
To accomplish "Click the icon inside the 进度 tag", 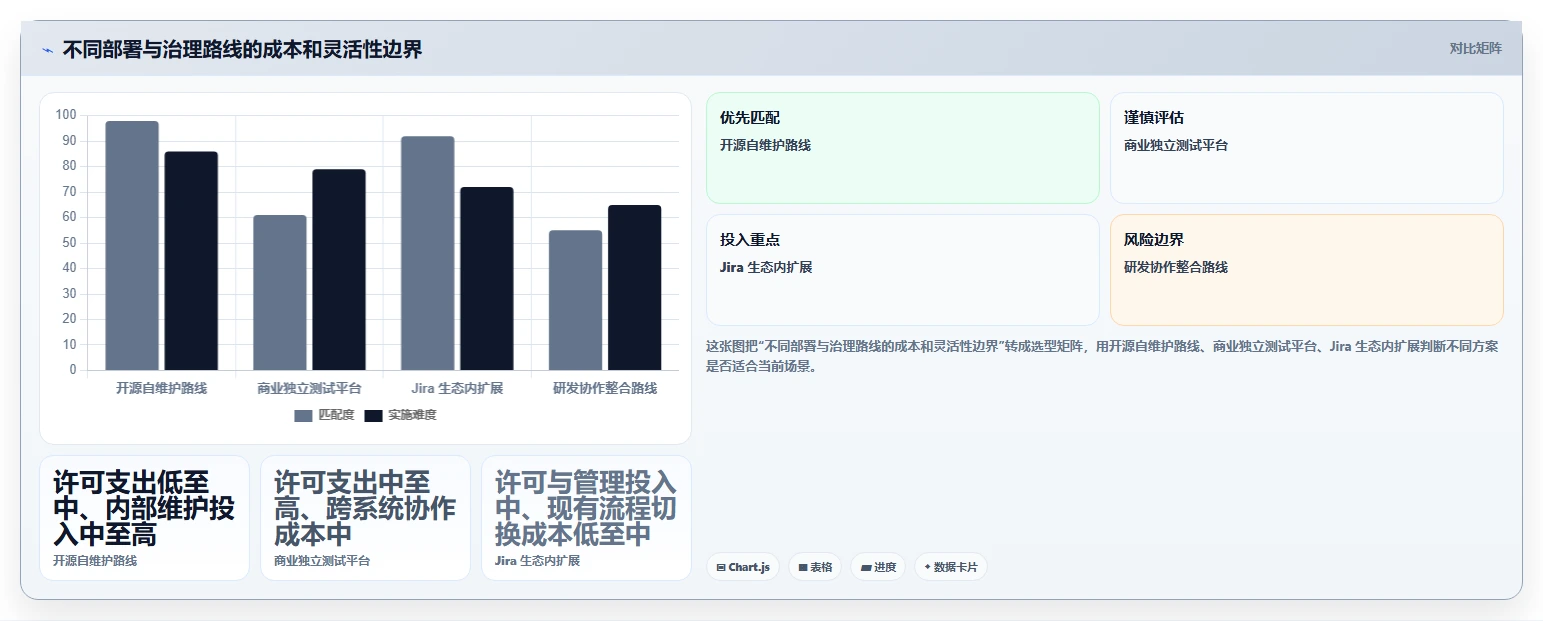I will tap(865, 568).
